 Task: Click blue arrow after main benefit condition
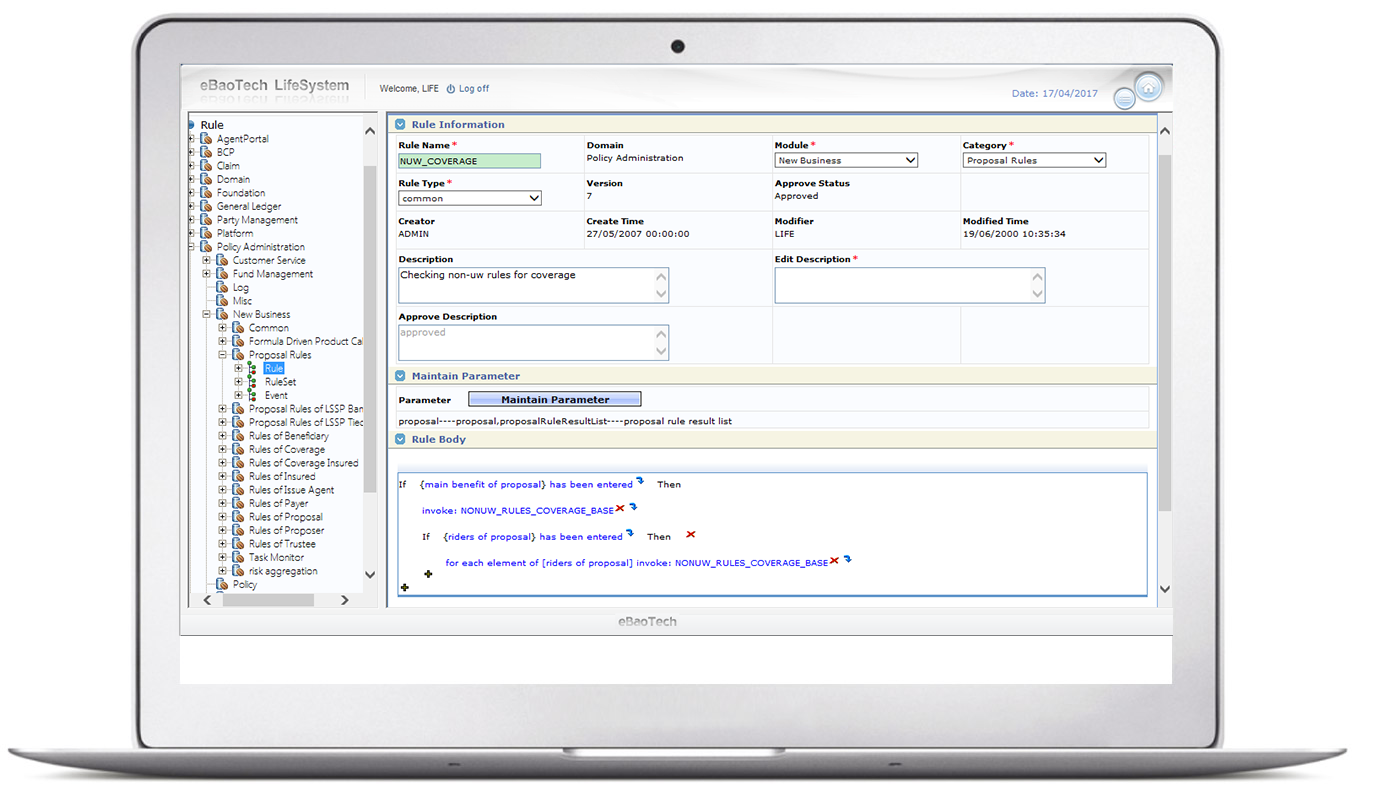[x=640, y=482]
